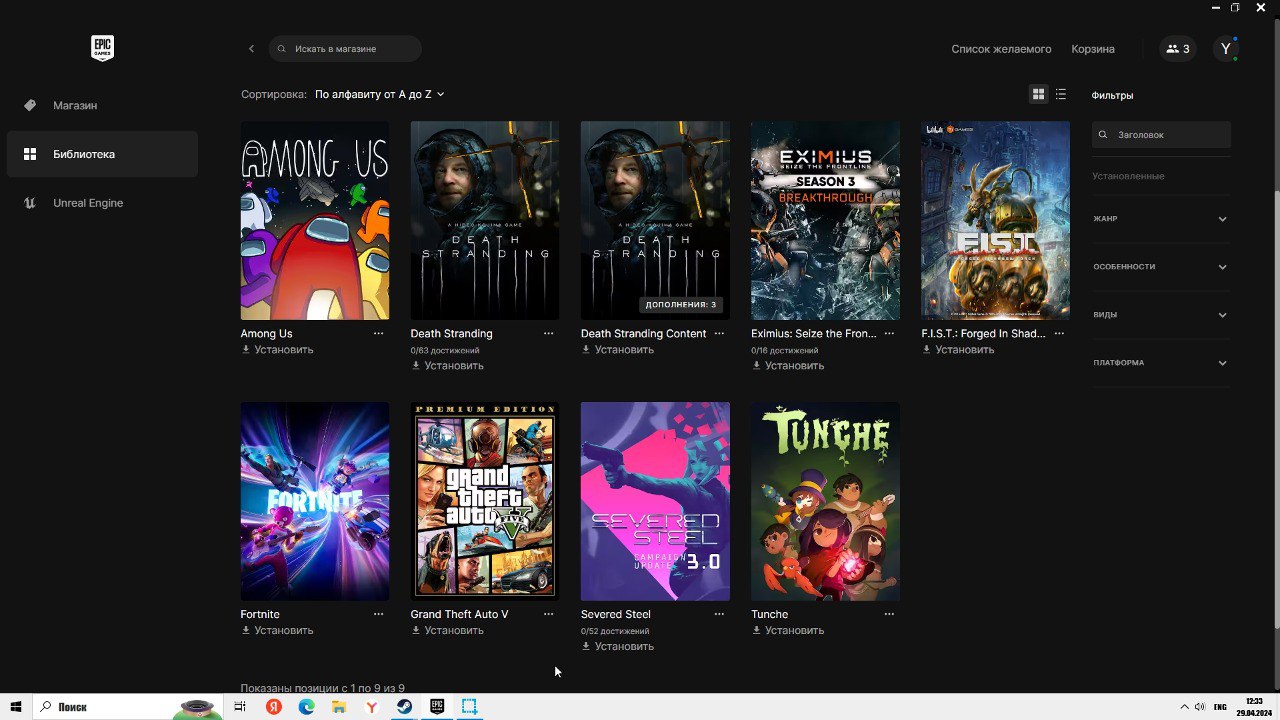Open the snipping tool taskbar icon

pos(469,707)
